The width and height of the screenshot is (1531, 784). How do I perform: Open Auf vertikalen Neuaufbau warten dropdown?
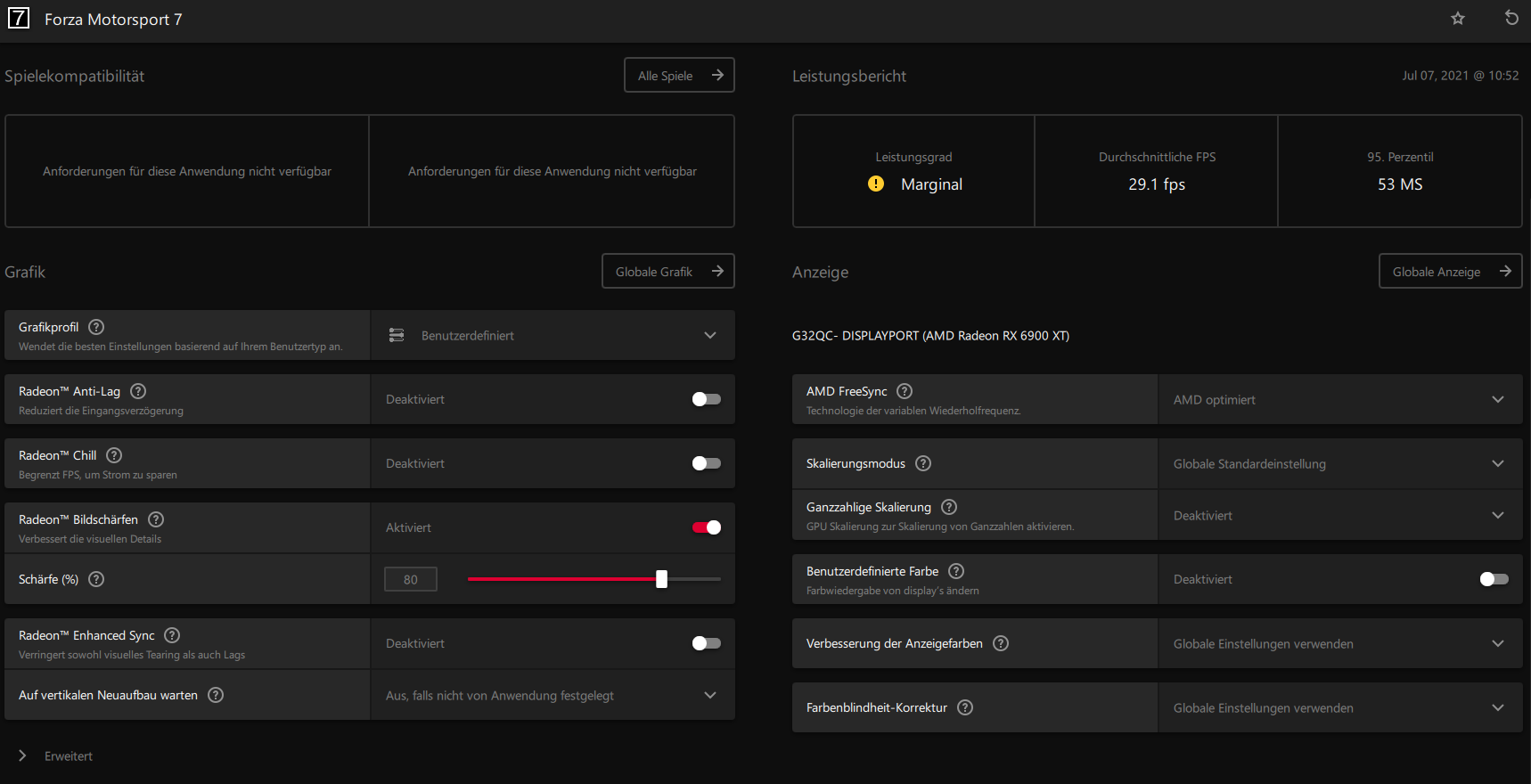tap(553, 696)
